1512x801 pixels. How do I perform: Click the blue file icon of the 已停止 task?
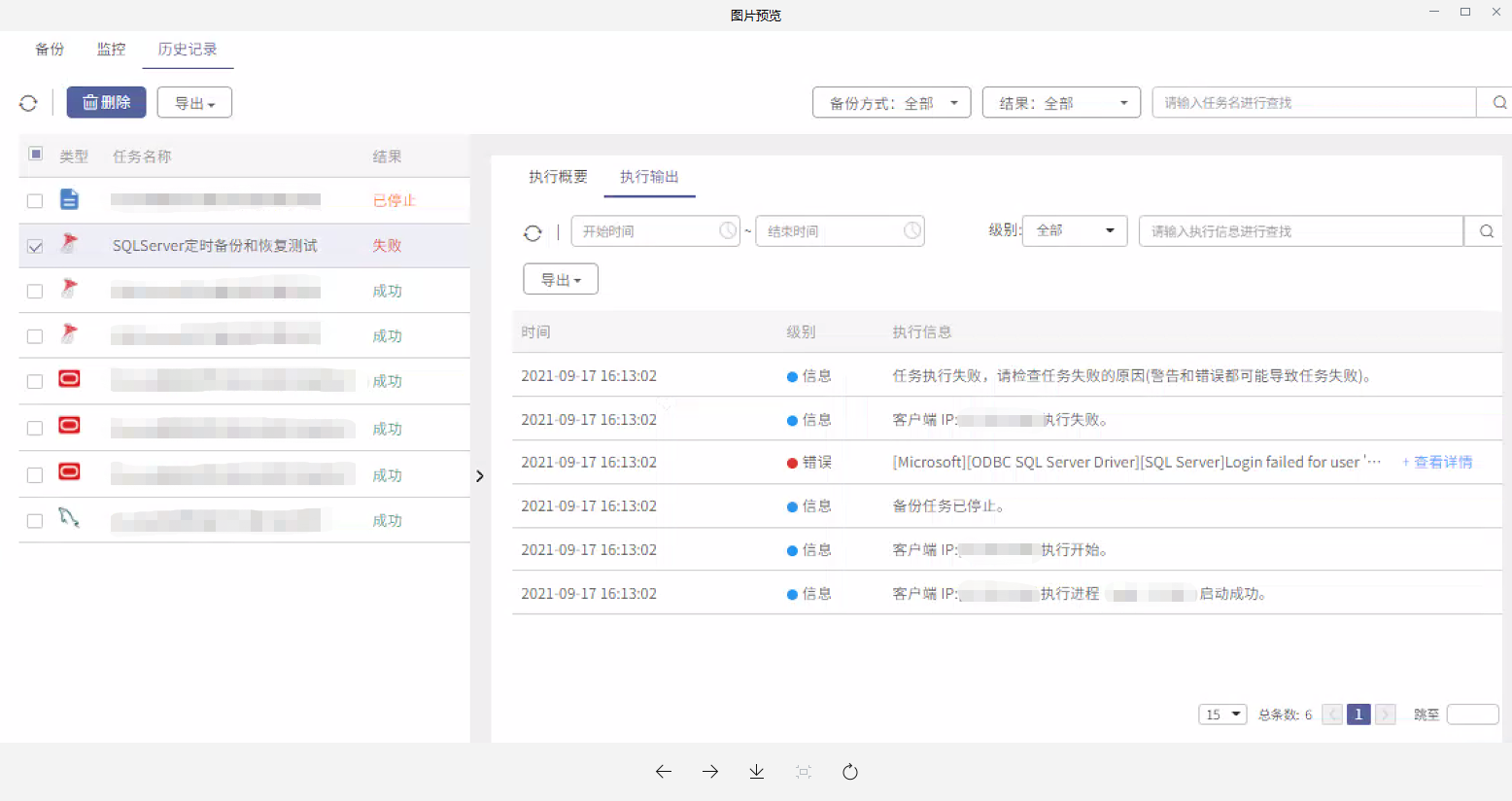pos(69,199)
